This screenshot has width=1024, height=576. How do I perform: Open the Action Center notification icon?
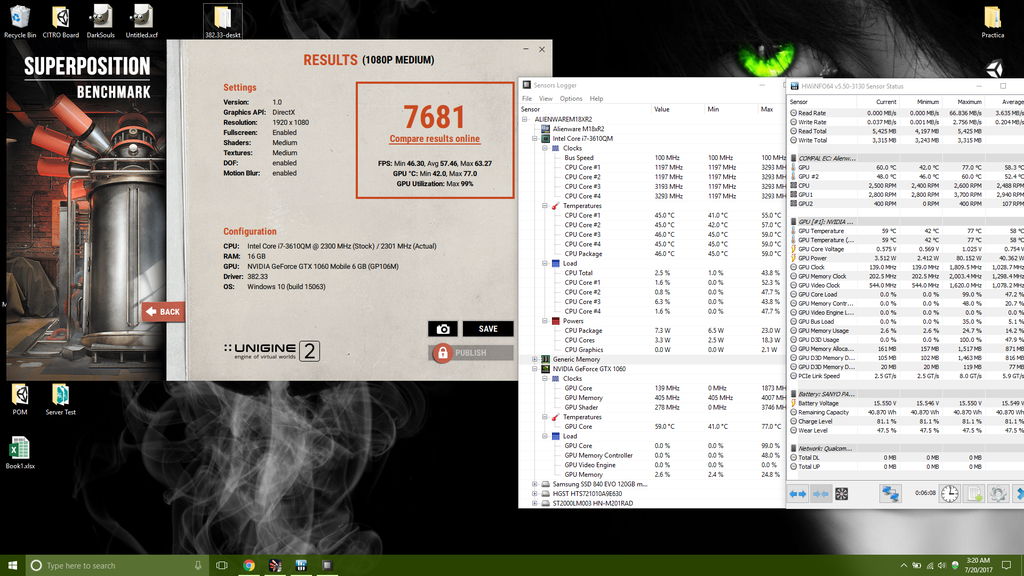(1006, 566)
